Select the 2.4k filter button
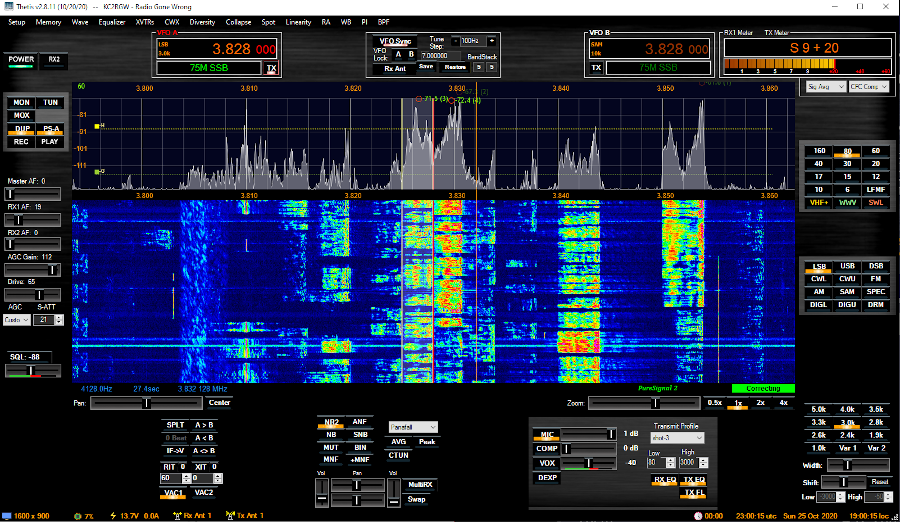The height and width of the screenshot is (522, 900). coord(847,435)
